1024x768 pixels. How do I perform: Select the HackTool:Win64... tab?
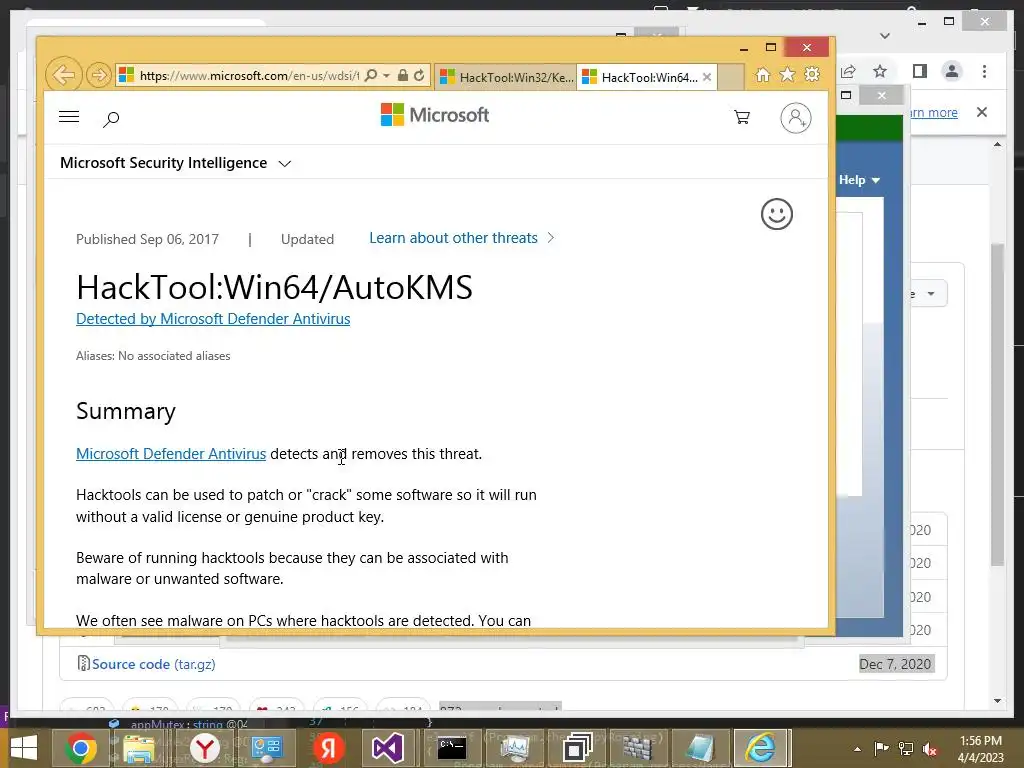(x=641, y=77)
